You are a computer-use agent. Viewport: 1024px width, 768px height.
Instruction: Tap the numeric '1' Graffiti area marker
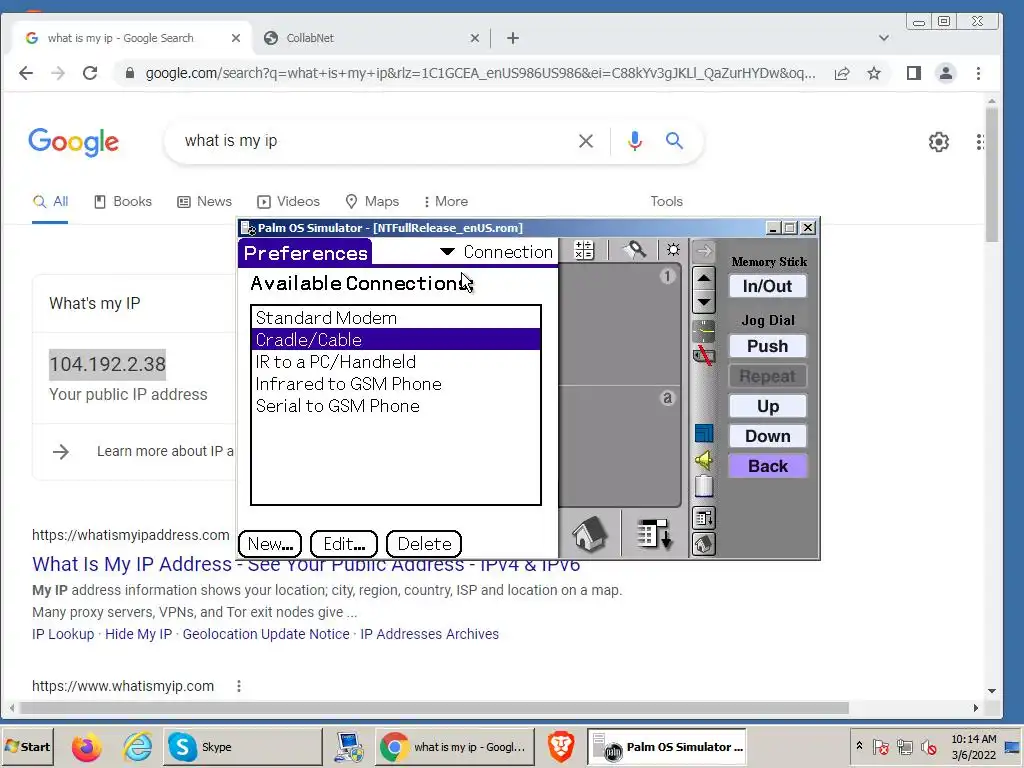(x=667, y=276)
